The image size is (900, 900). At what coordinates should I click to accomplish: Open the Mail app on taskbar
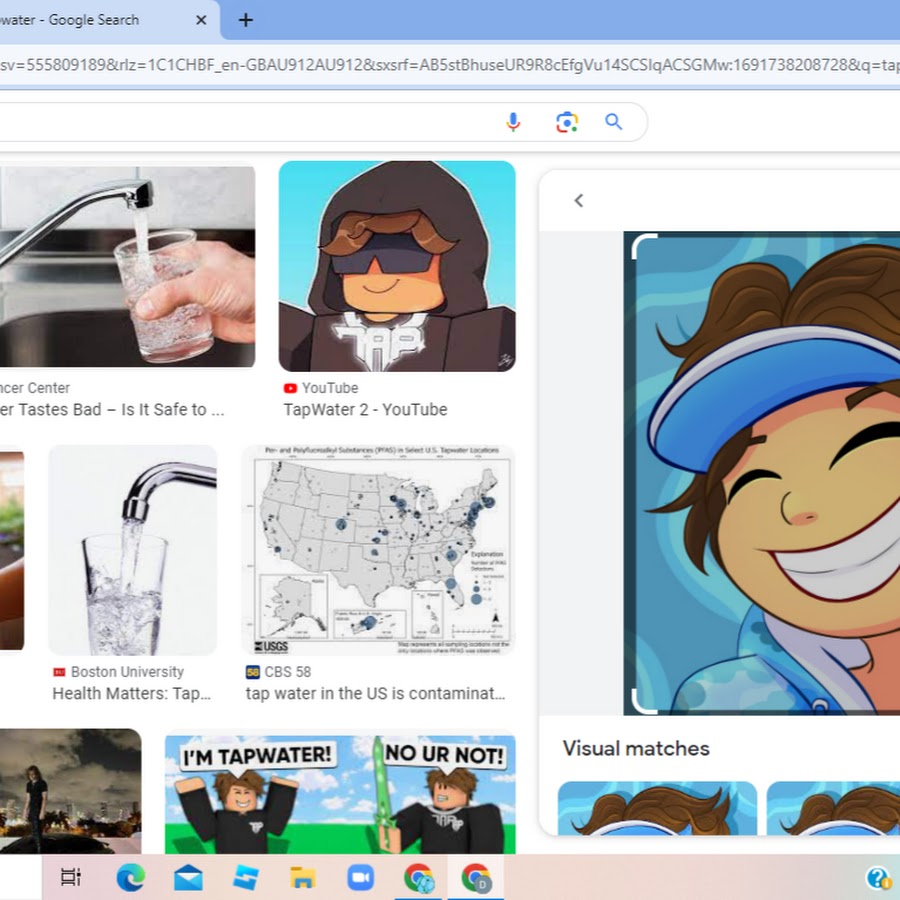(x=188, y=878)
